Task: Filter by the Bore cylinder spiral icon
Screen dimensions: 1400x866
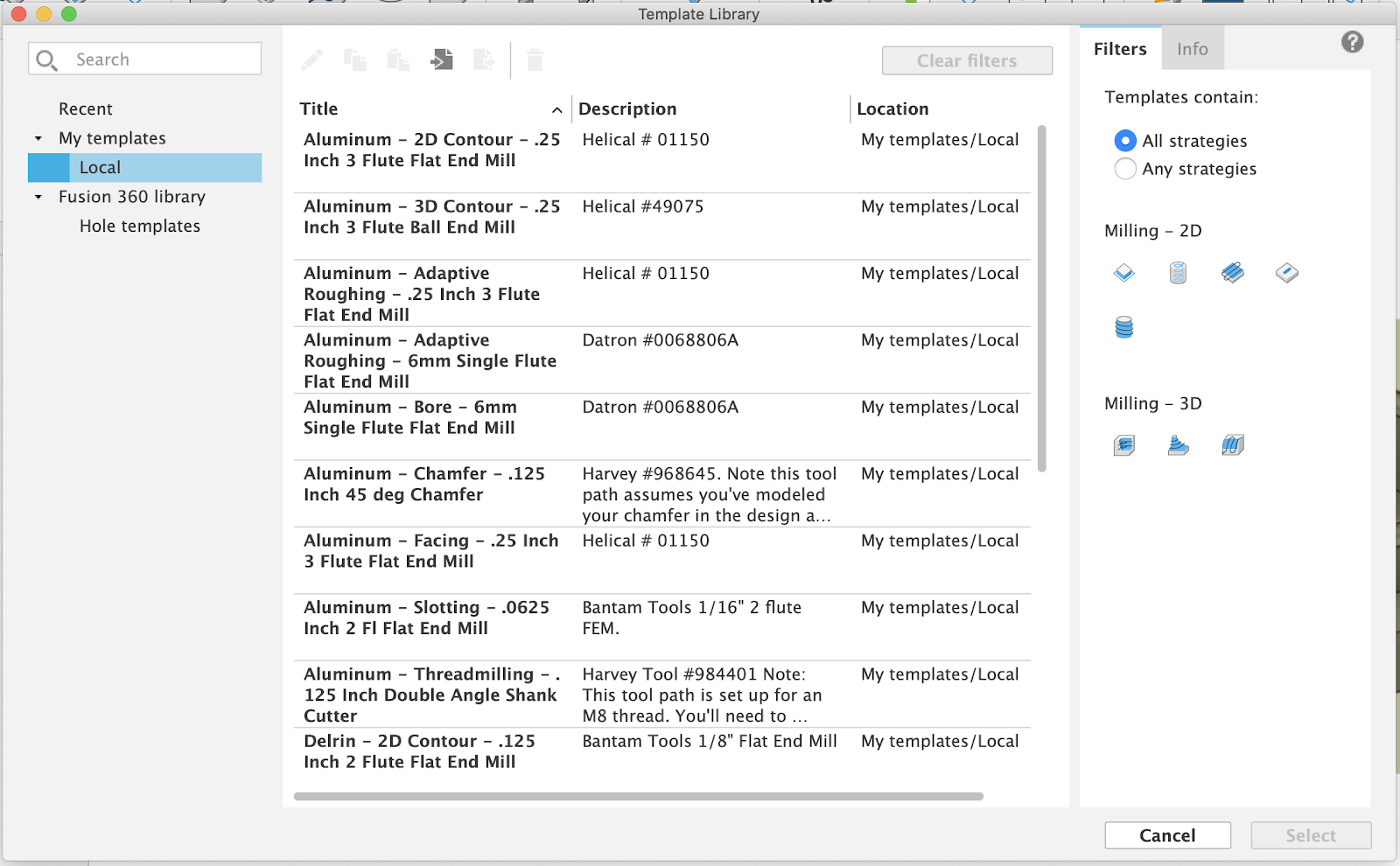Action: [1179, 273]
